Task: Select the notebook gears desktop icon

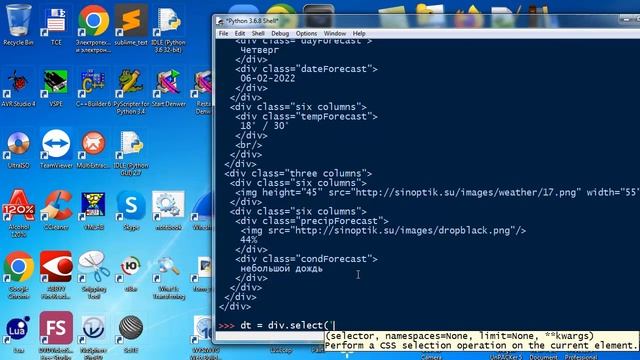Action: [x=169, y=210]
